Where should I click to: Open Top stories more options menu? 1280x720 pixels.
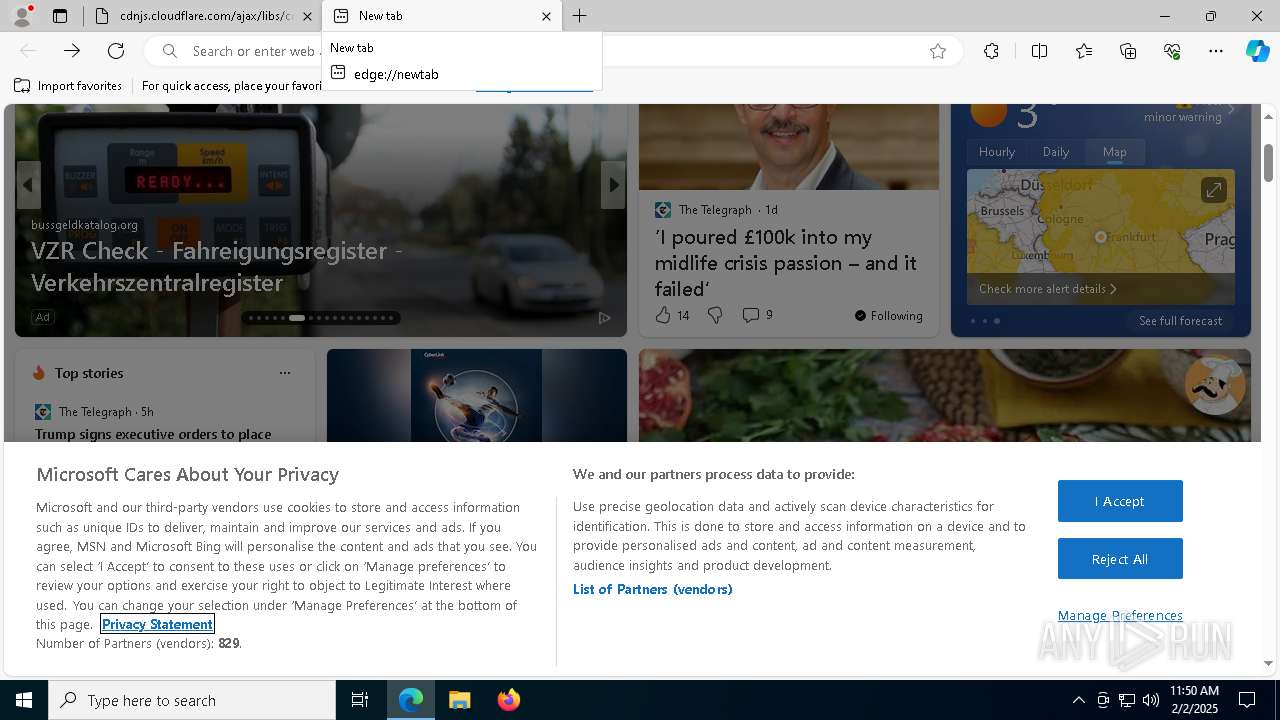pyautogui.click(x=285, y=373)
